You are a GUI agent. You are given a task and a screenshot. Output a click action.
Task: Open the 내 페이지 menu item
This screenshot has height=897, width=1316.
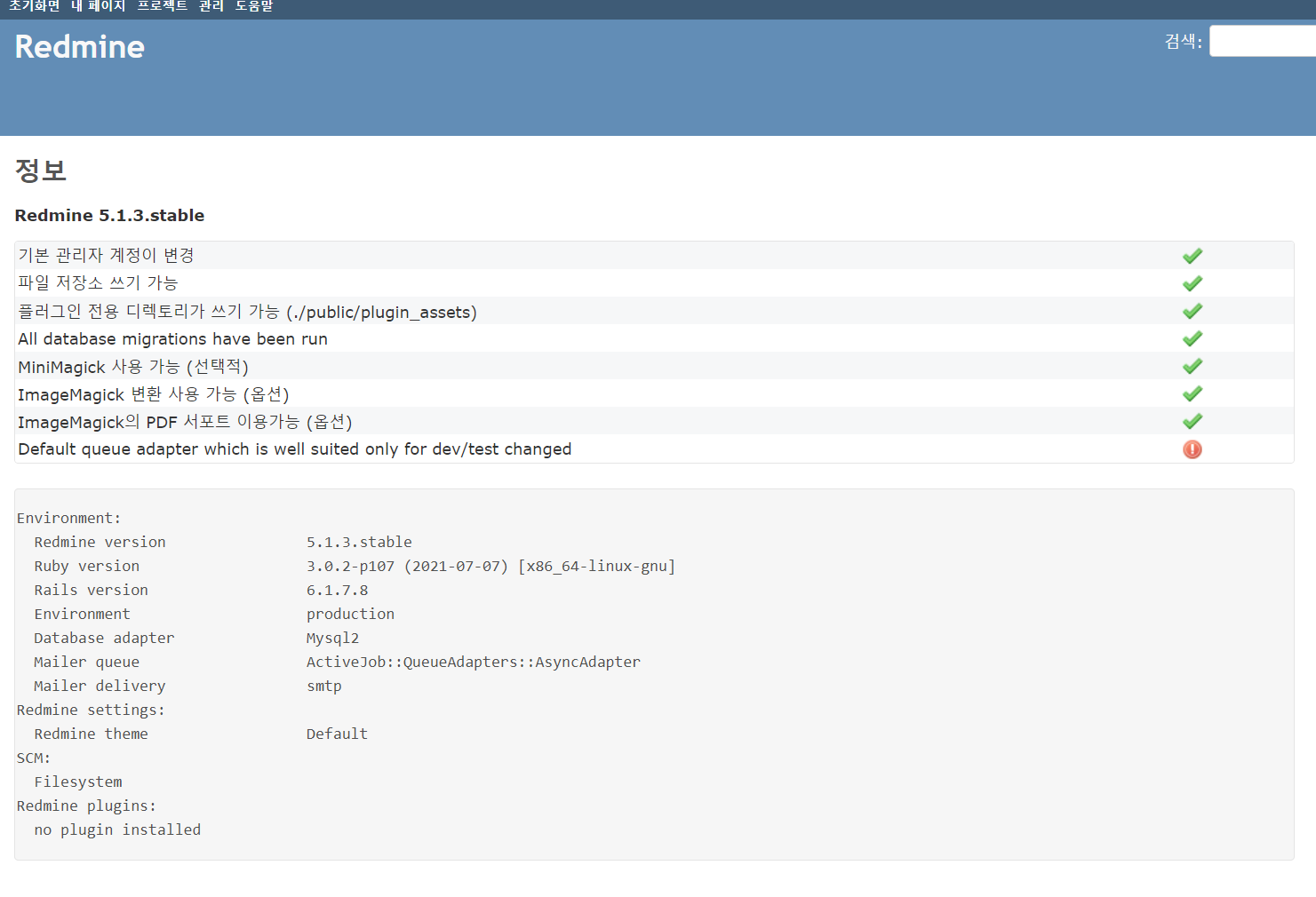tap(99, 6)
